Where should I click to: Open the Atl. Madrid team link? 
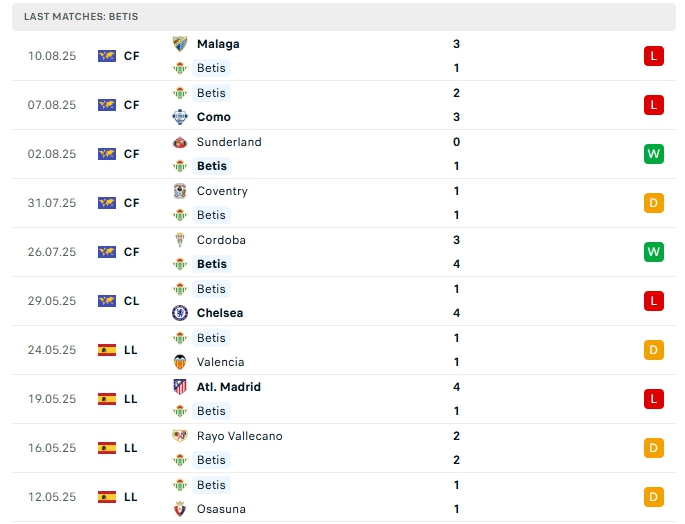(229, 387)
